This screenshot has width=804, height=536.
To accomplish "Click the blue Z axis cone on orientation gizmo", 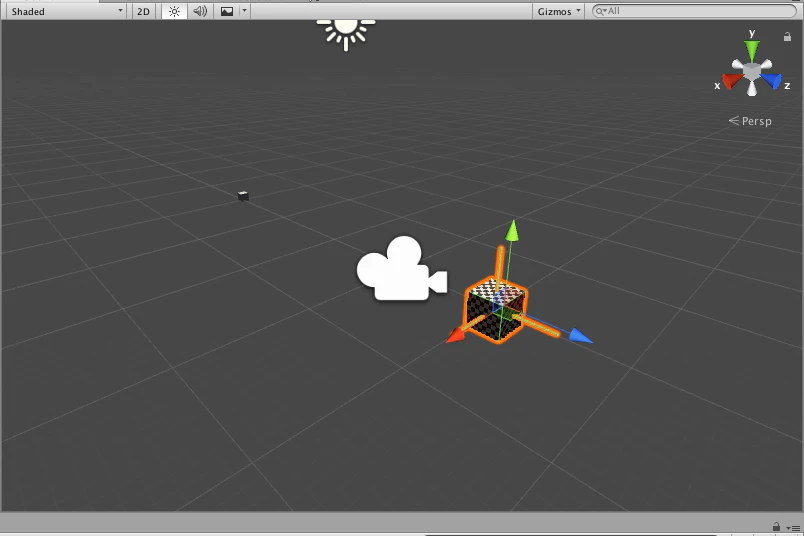I will [x=772, y=81].
